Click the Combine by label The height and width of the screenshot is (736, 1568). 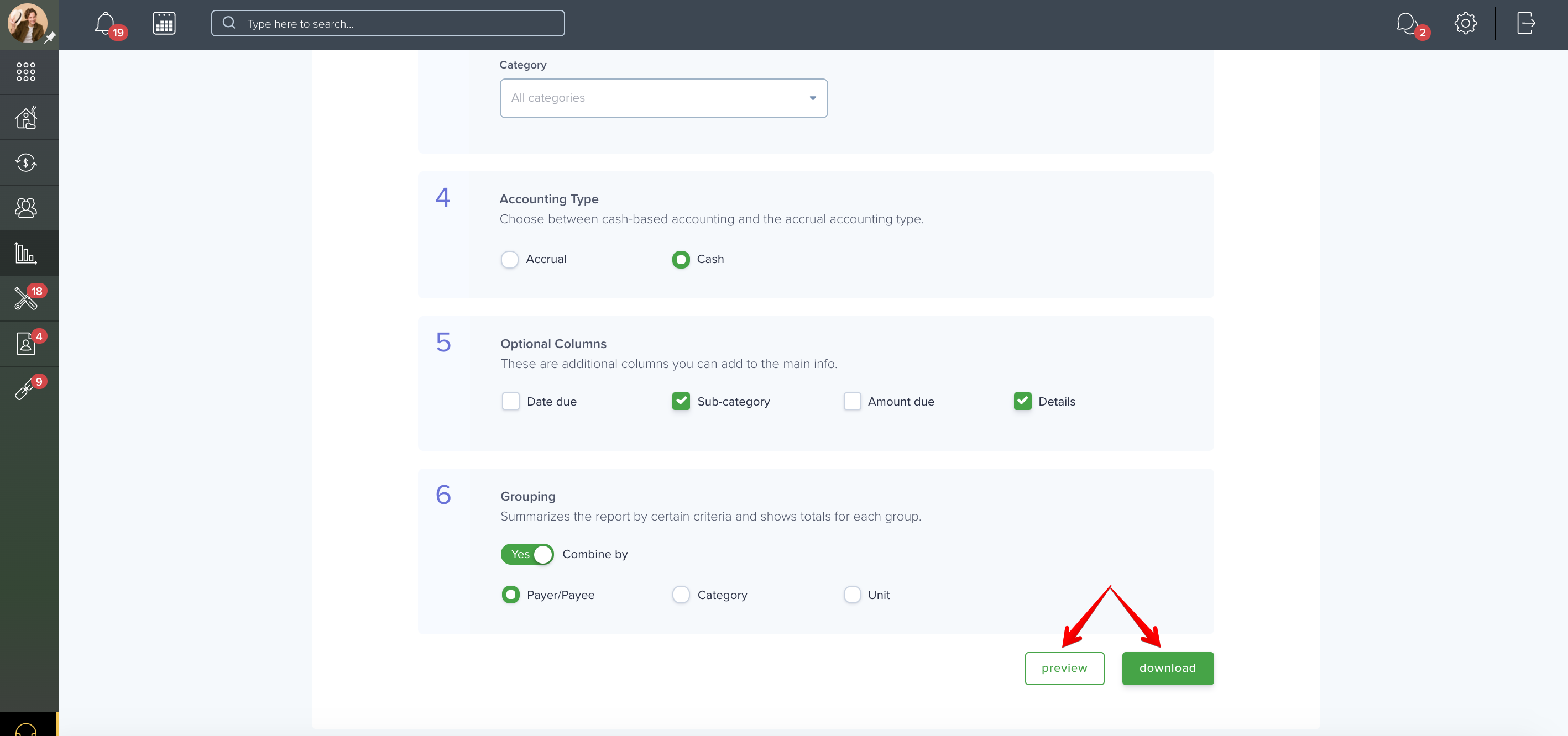coord(595,554)
